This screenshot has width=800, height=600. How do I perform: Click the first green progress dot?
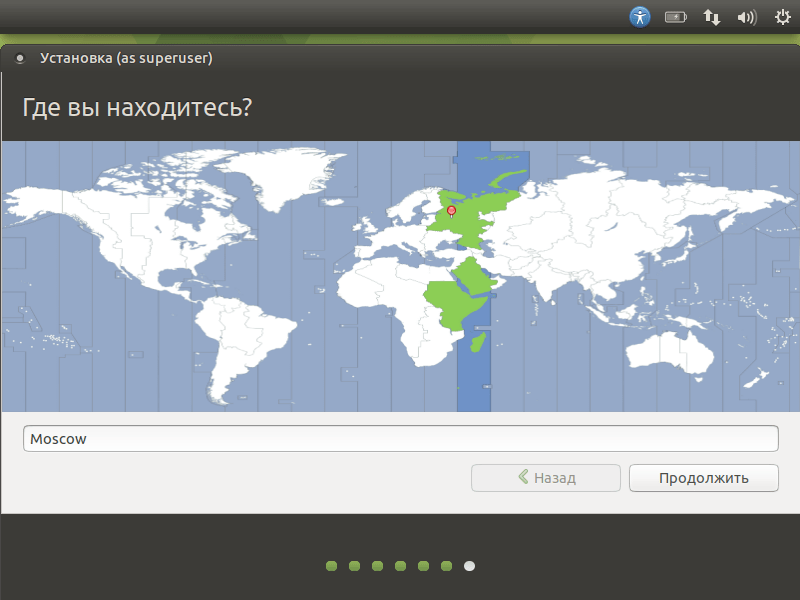[330, 565]
